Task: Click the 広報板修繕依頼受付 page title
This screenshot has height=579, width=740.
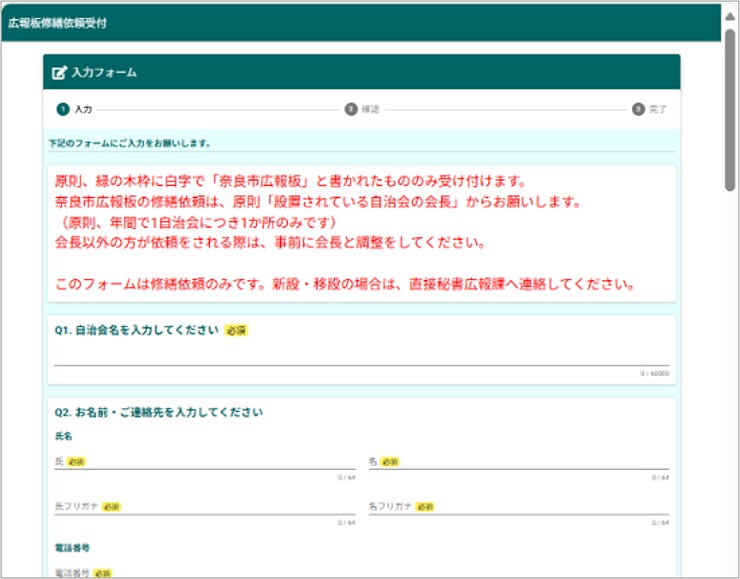Action: tap(57, 23)
